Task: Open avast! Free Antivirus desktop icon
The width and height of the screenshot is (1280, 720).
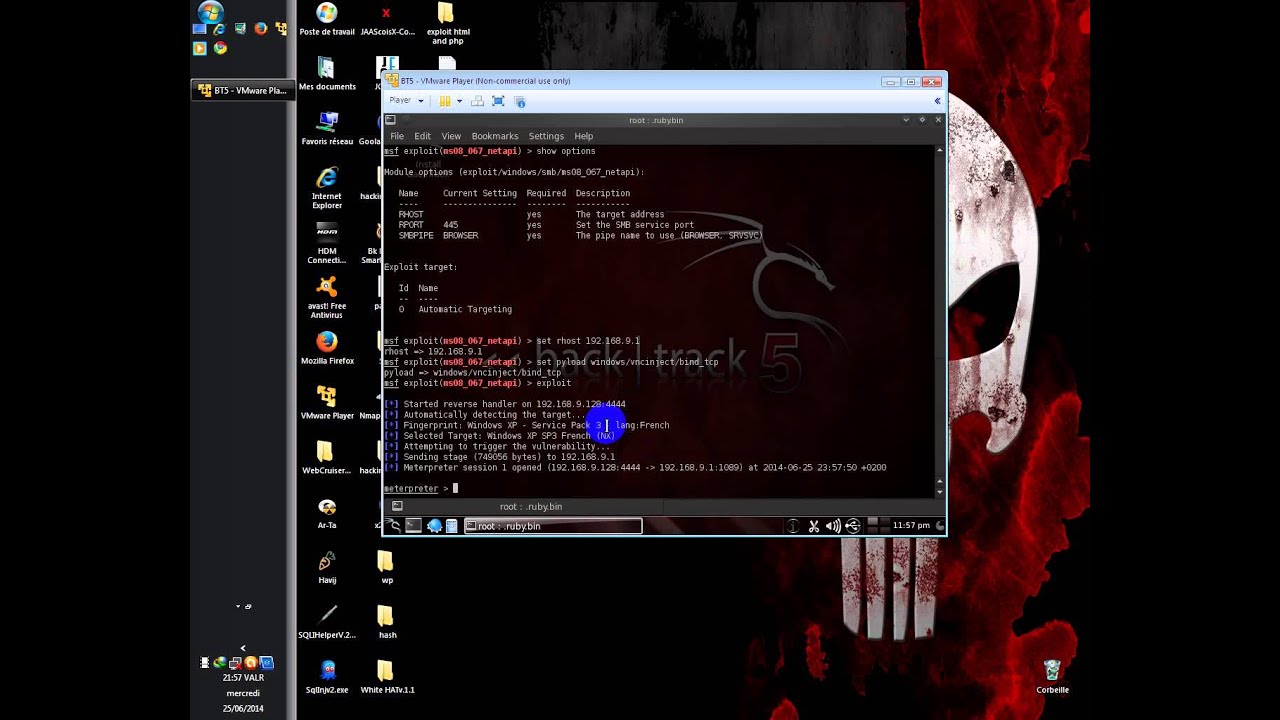Action: point(327,298)
